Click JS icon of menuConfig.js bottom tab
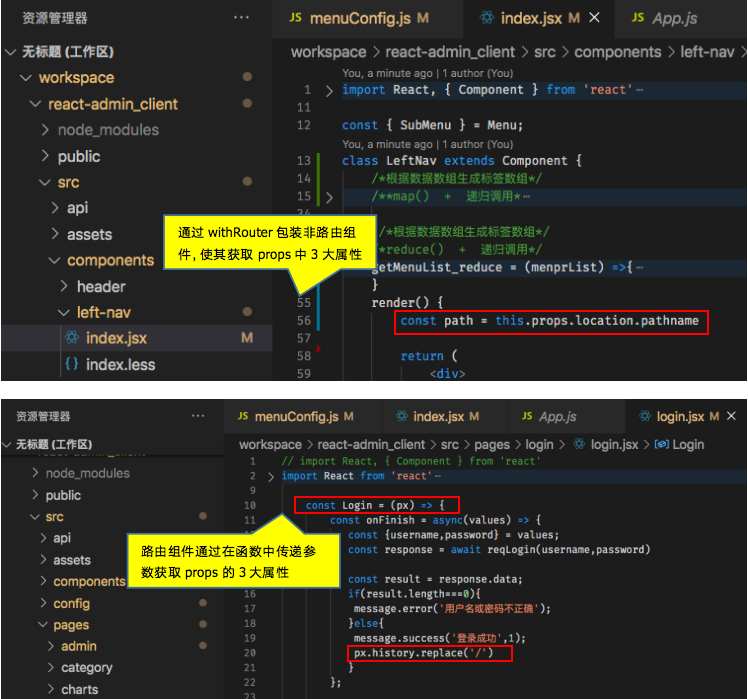748x699 pixels. 243,416
